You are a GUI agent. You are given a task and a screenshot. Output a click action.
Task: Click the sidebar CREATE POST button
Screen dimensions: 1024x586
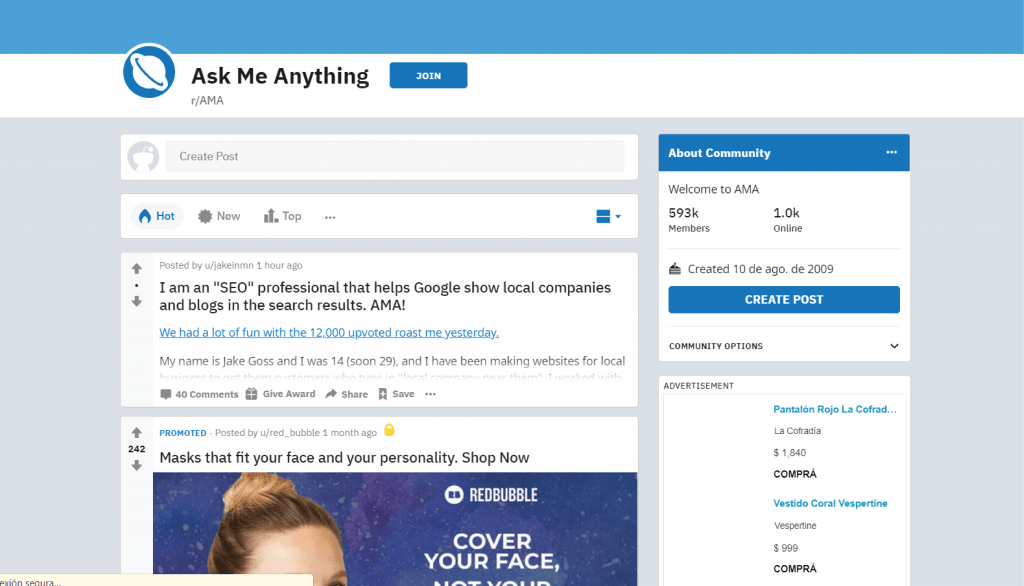[784, 299]
